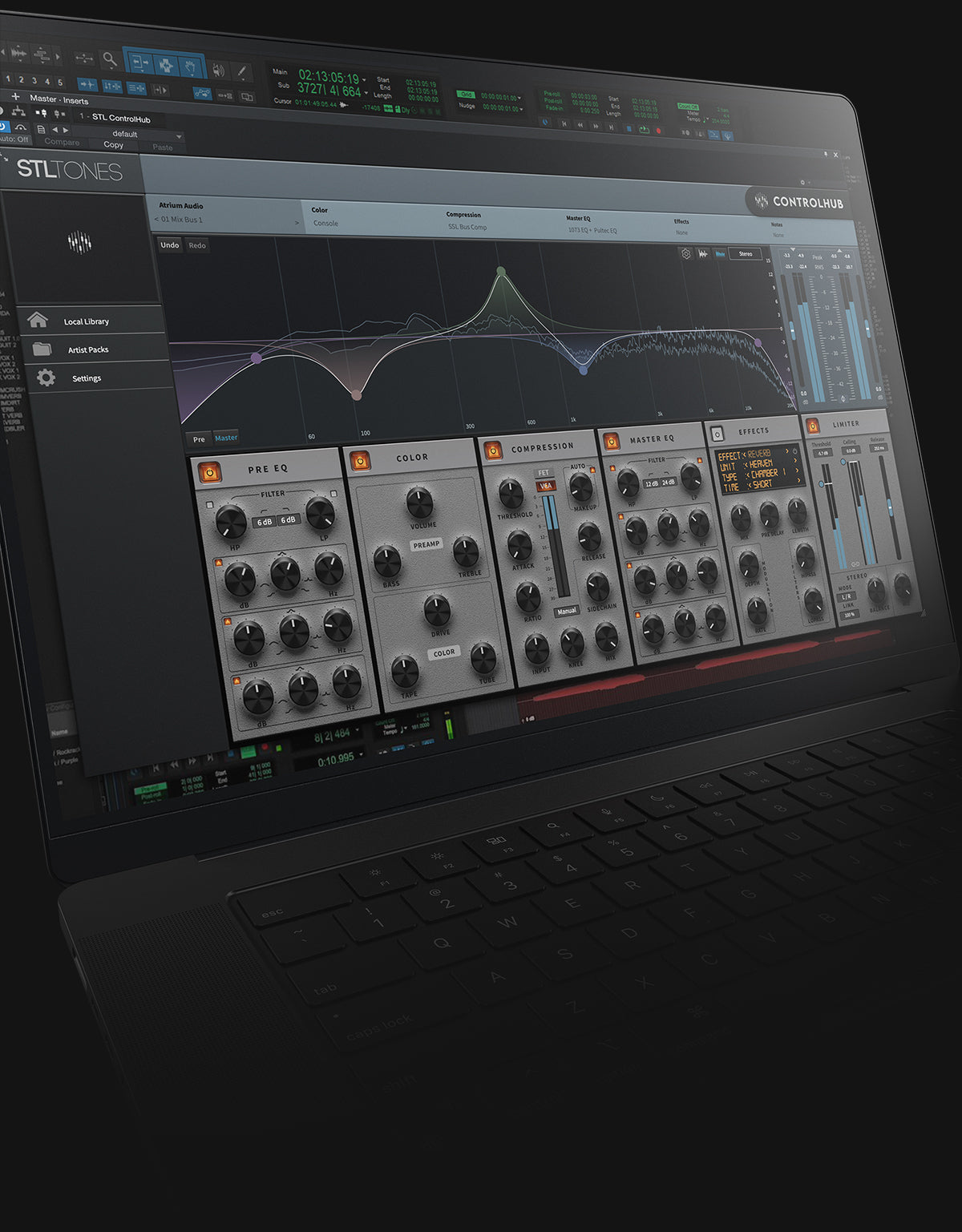
Task: Click the limiter Threshold slider handle
Action: [822, 484]
